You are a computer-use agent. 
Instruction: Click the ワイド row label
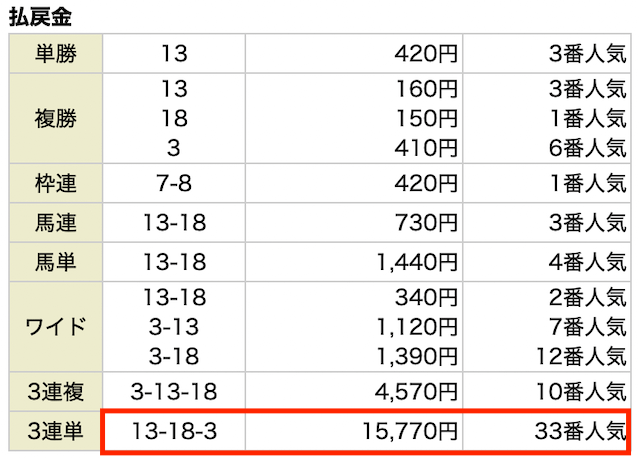[56, 327]
